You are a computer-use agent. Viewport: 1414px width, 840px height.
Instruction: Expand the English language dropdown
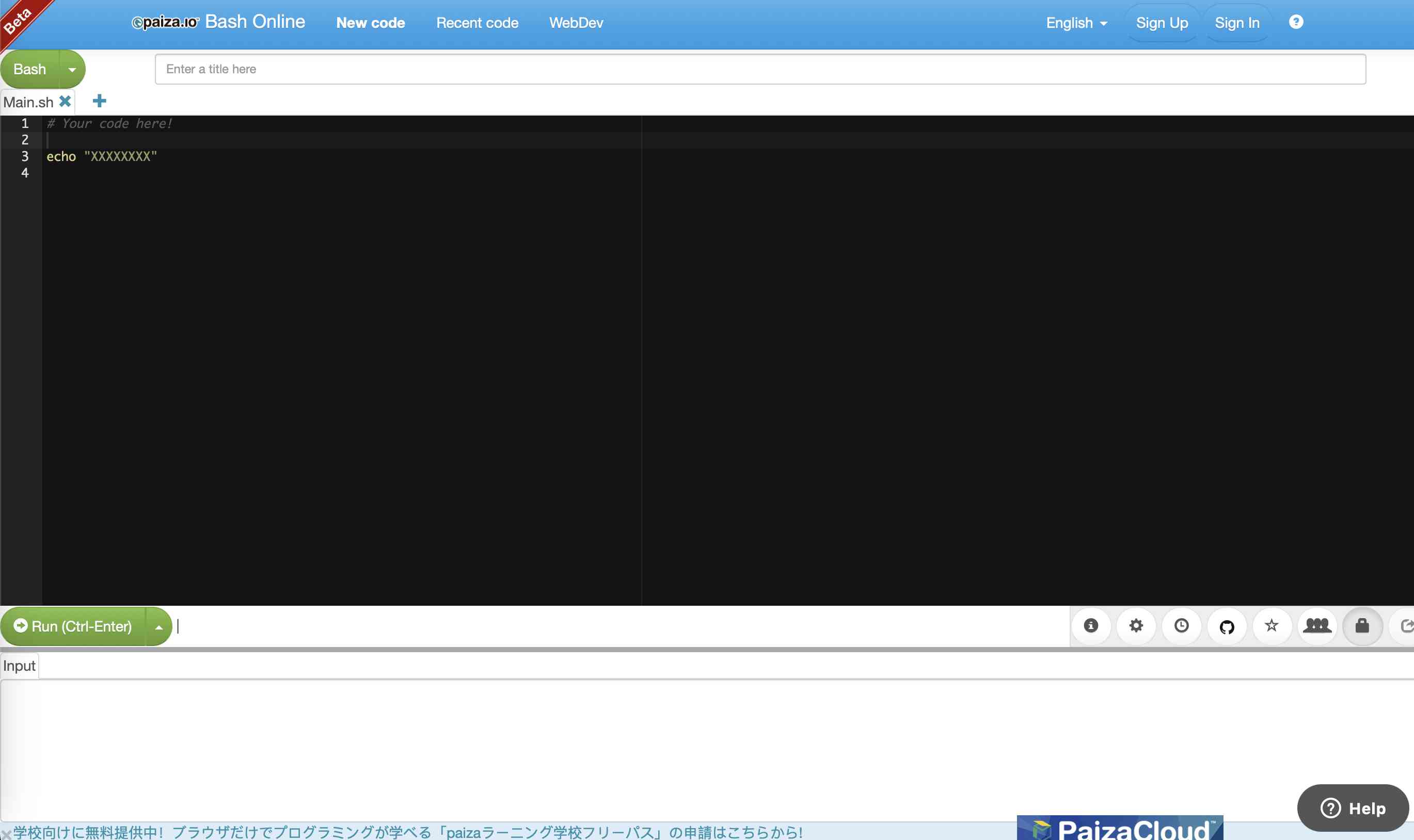pos(1076,22)
